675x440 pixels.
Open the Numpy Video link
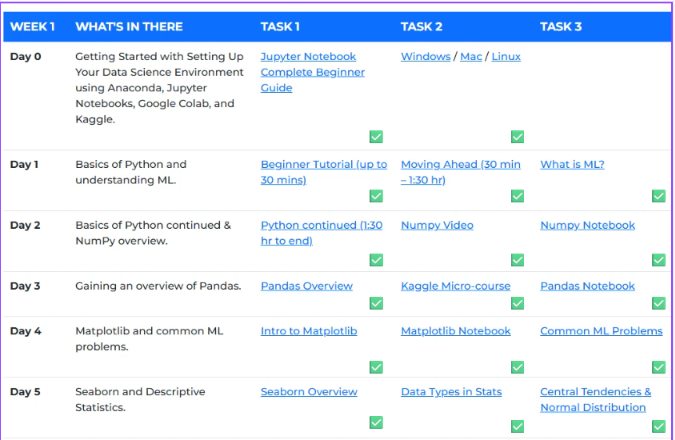coord(437,225)
